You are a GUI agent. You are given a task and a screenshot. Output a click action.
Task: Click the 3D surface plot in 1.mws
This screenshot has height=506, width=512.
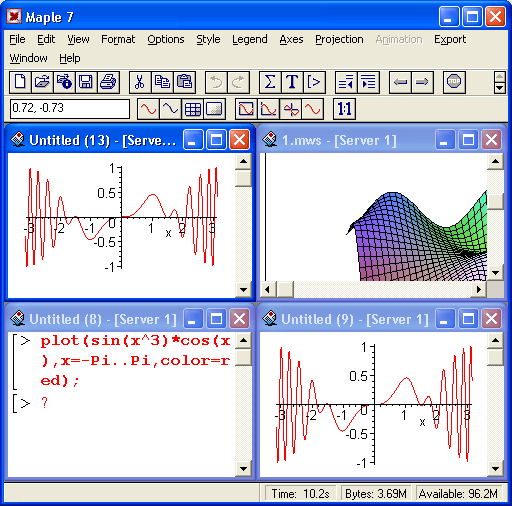(417, 236)
